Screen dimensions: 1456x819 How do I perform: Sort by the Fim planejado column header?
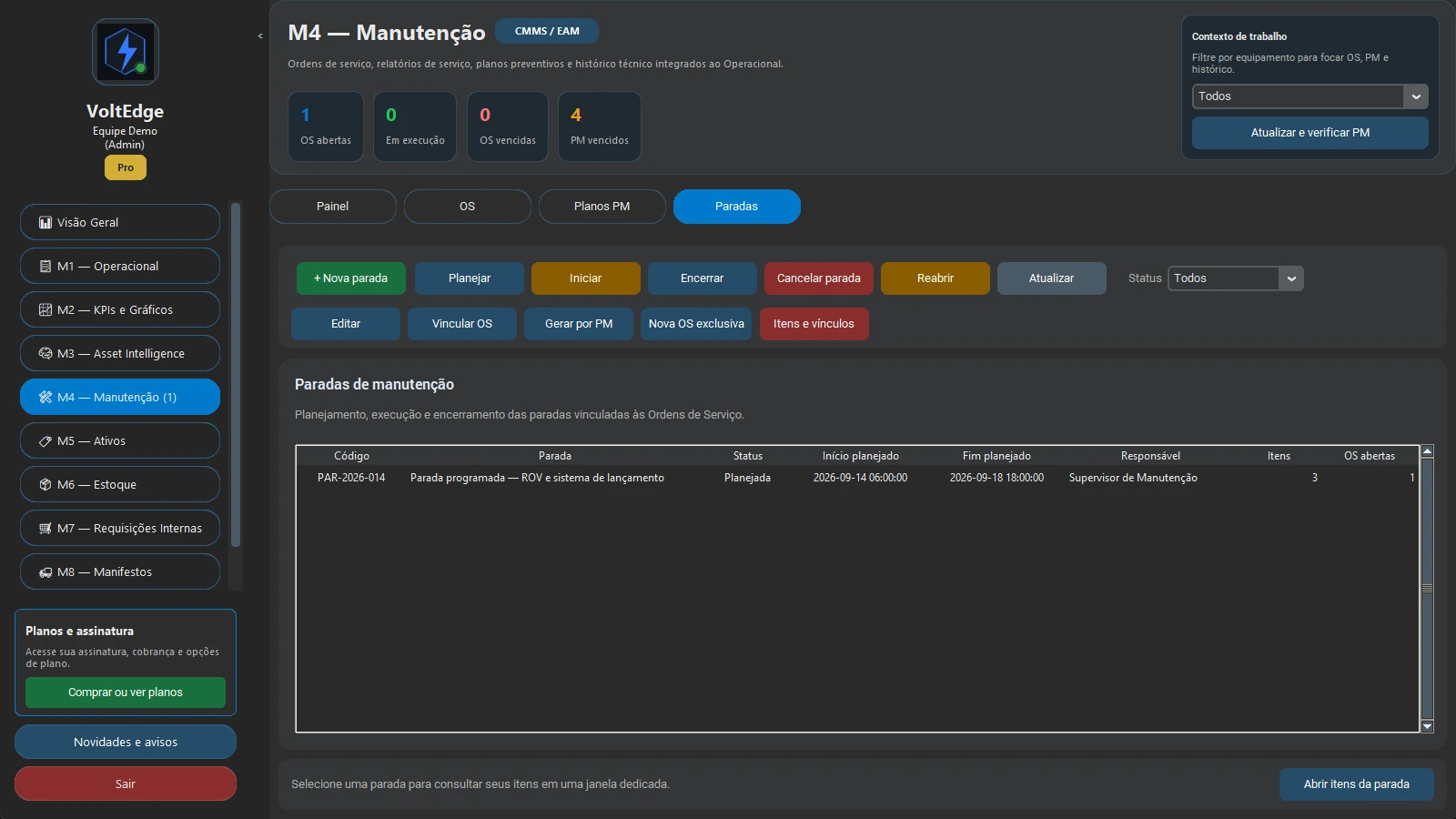pyautogui.click(x=997, y=456)
